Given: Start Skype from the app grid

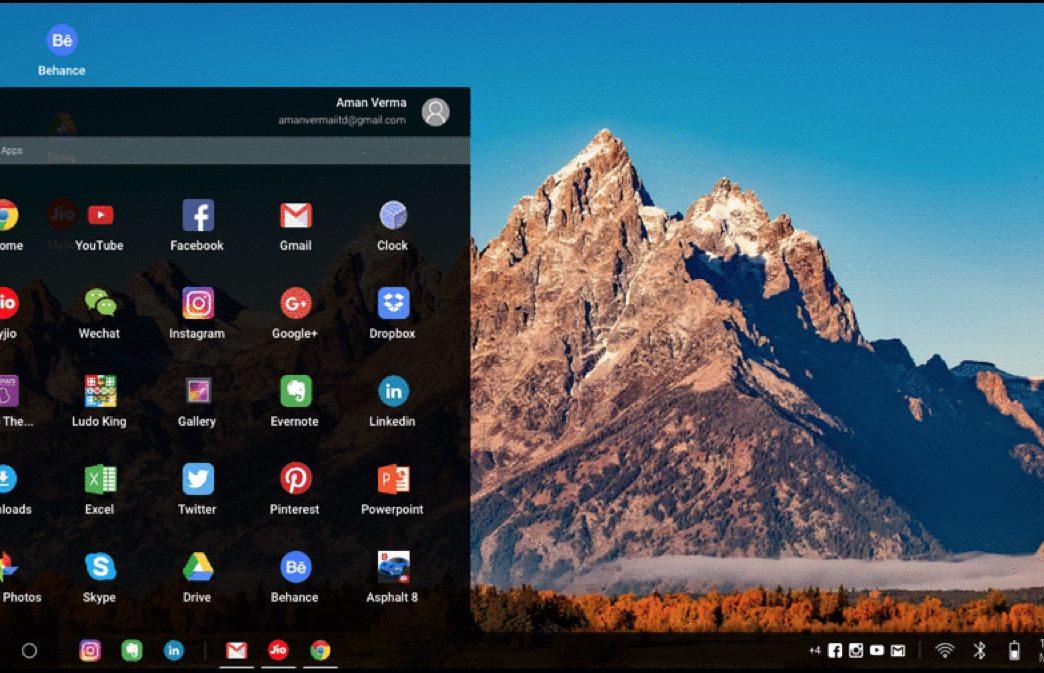Looking at the screenshot, I should tap(100, 568).
